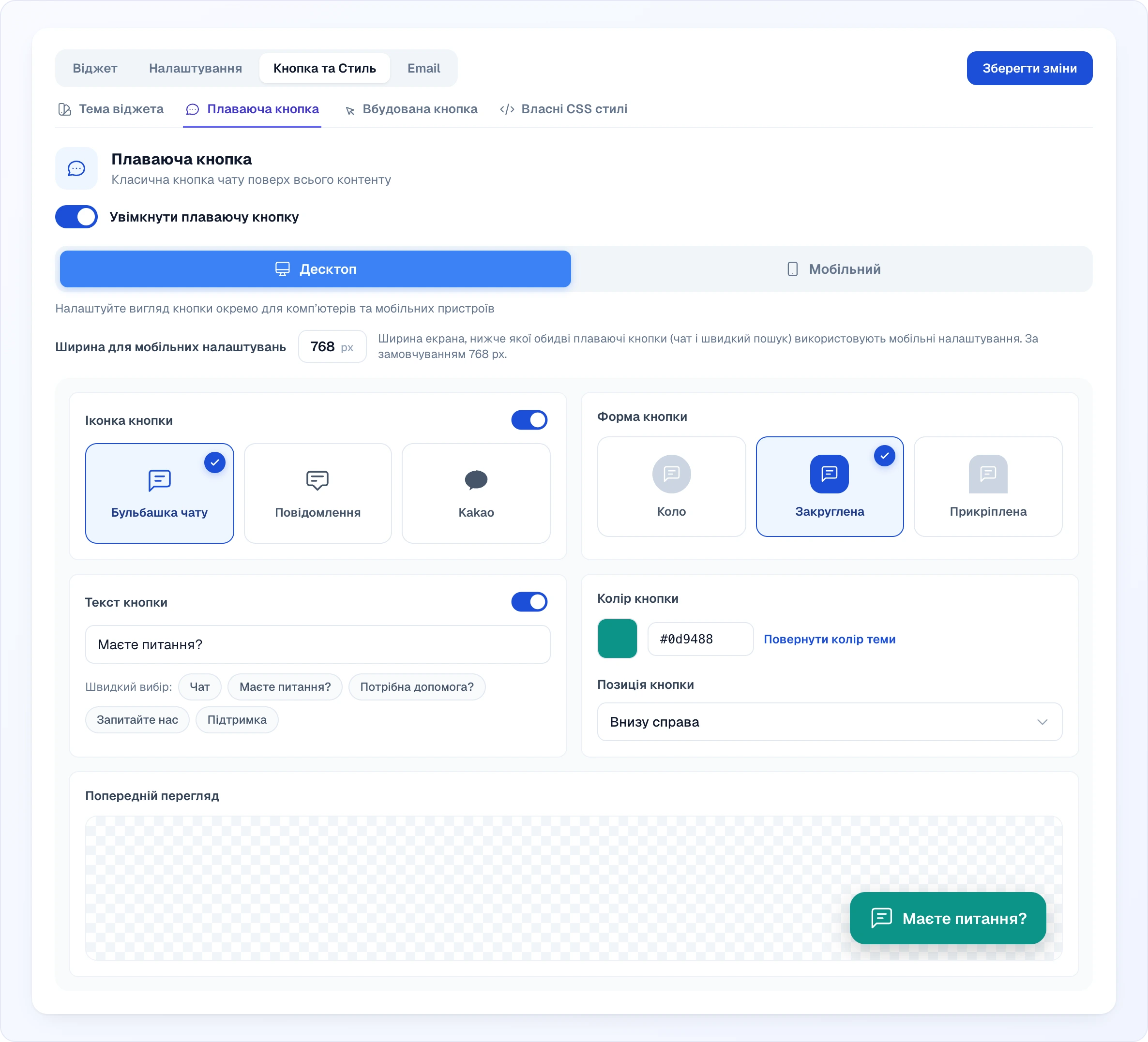Open the teal button color swatch
The height and width of the screenshot is (1042, 1148).
point(617,639)
